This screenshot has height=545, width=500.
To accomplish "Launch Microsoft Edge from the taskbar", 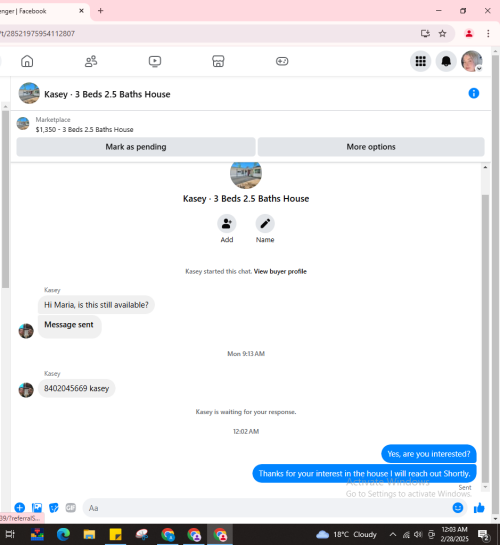I will (63, 534).
